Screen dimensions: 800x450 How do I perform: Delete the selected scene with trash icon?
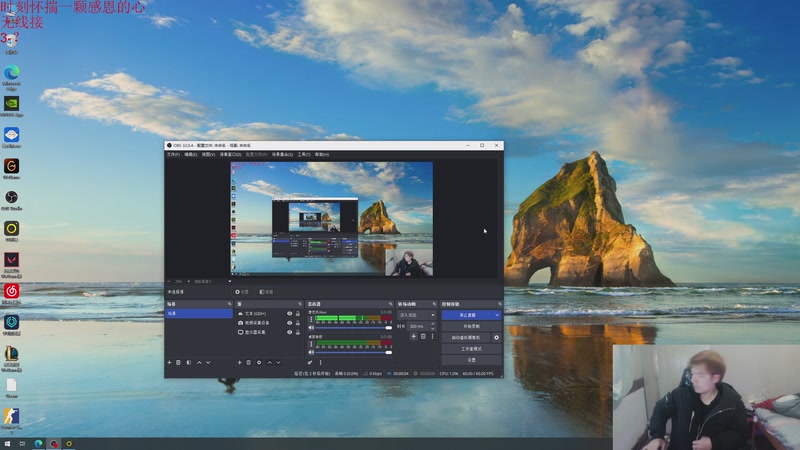click(x=179, y=362)
